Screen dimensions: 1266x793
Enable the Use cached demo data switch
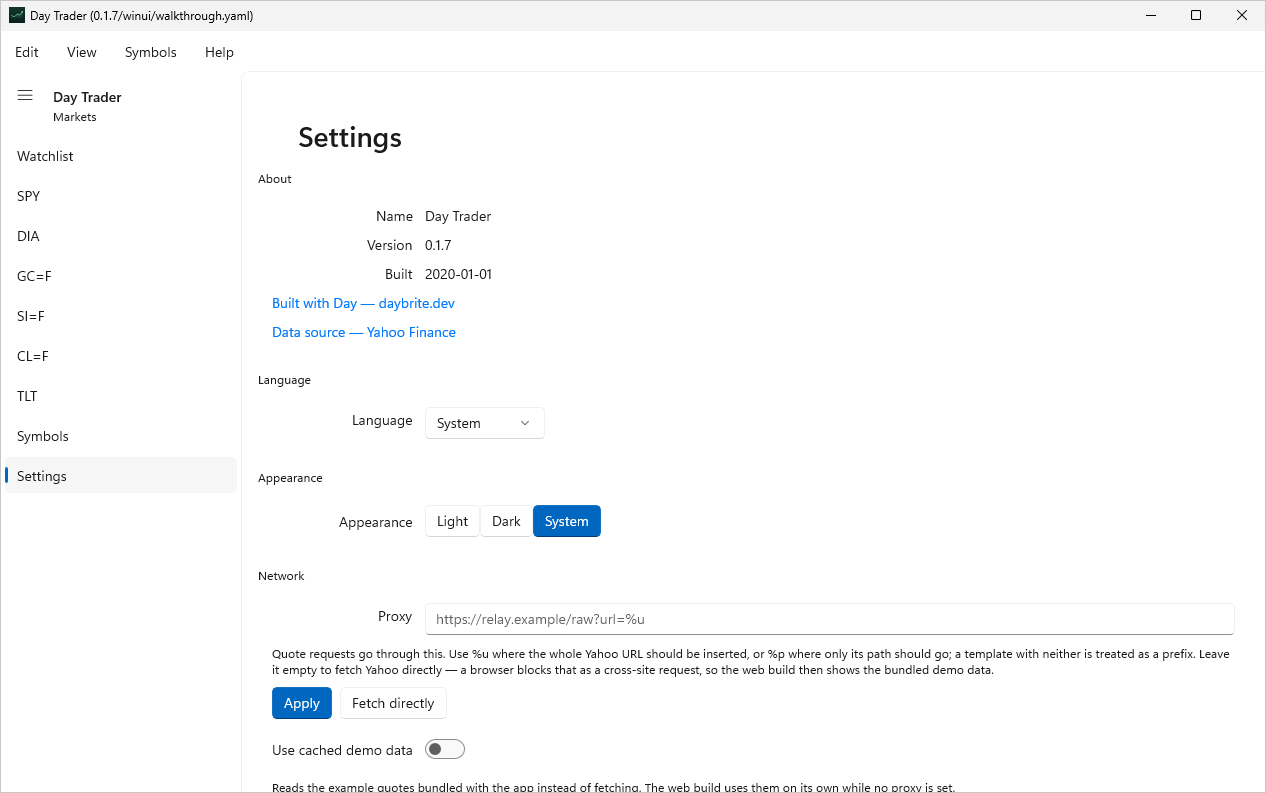(x=445, y=749)
